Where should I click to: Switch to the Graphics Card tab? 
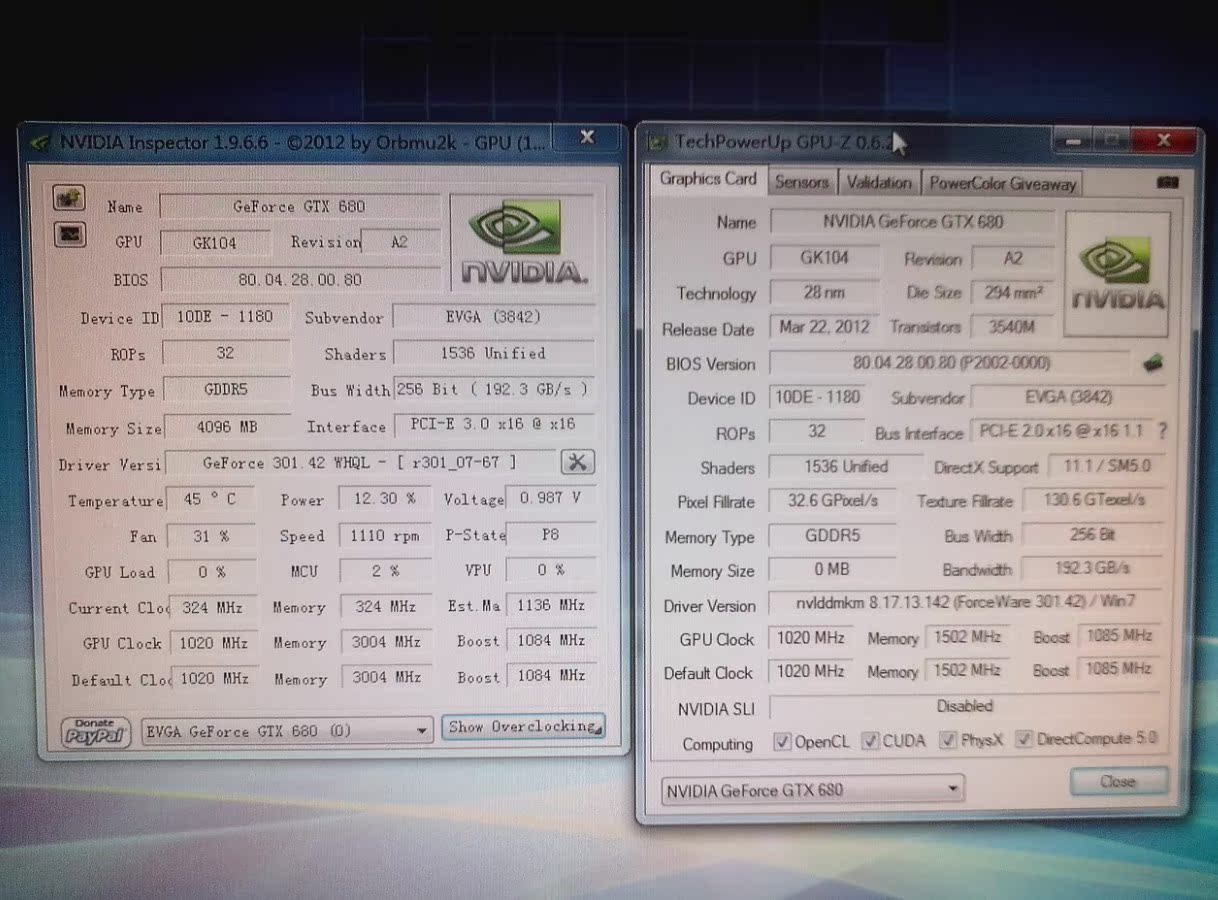click(x=708, y=179)
